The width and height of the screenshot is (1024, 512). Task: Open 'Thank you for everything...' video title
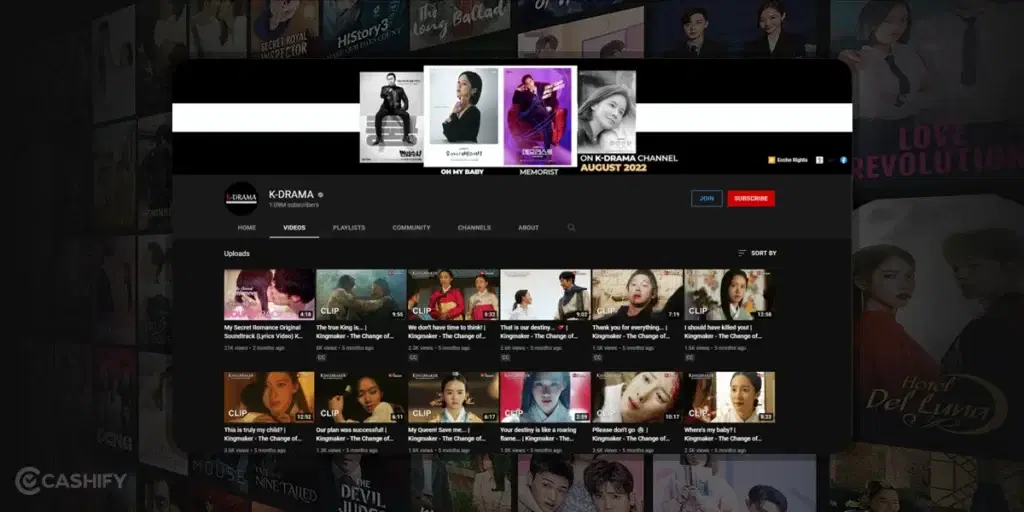632,332
